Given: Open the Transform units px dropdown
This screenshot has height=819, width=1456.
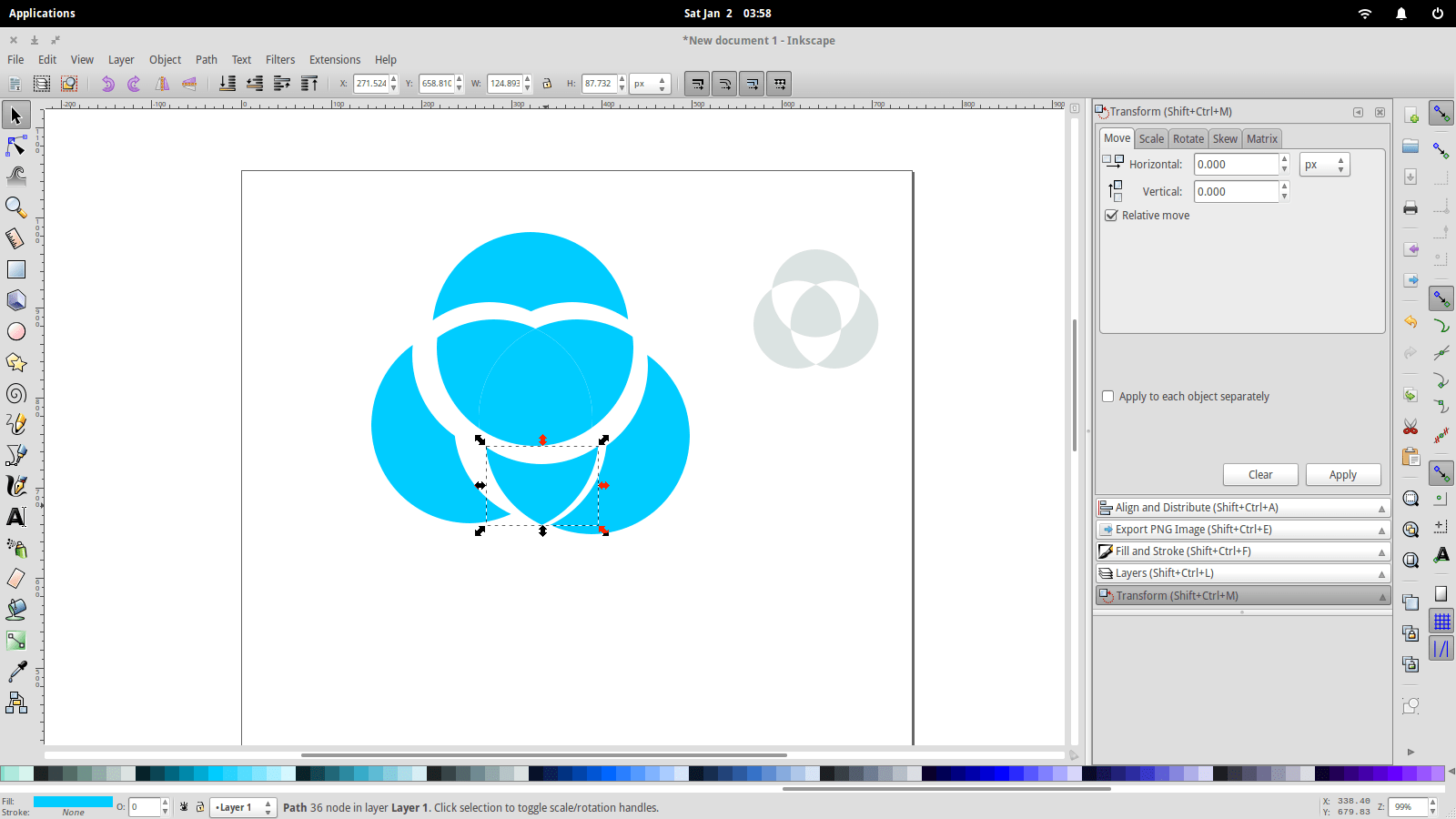Looking at the screenshot, I should (x=1324, y=165).
